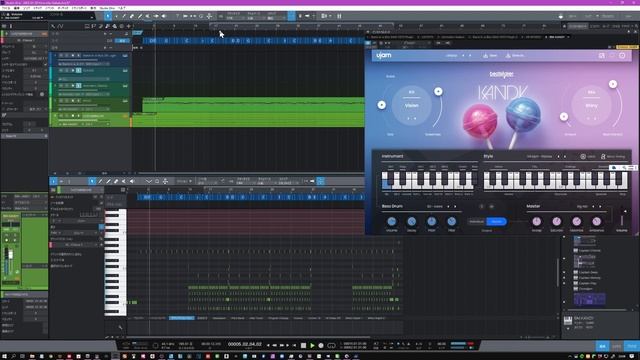Click the Rewind button in the transport bar
This screenshot has height=360, width=640.
[x=275, y=345]
